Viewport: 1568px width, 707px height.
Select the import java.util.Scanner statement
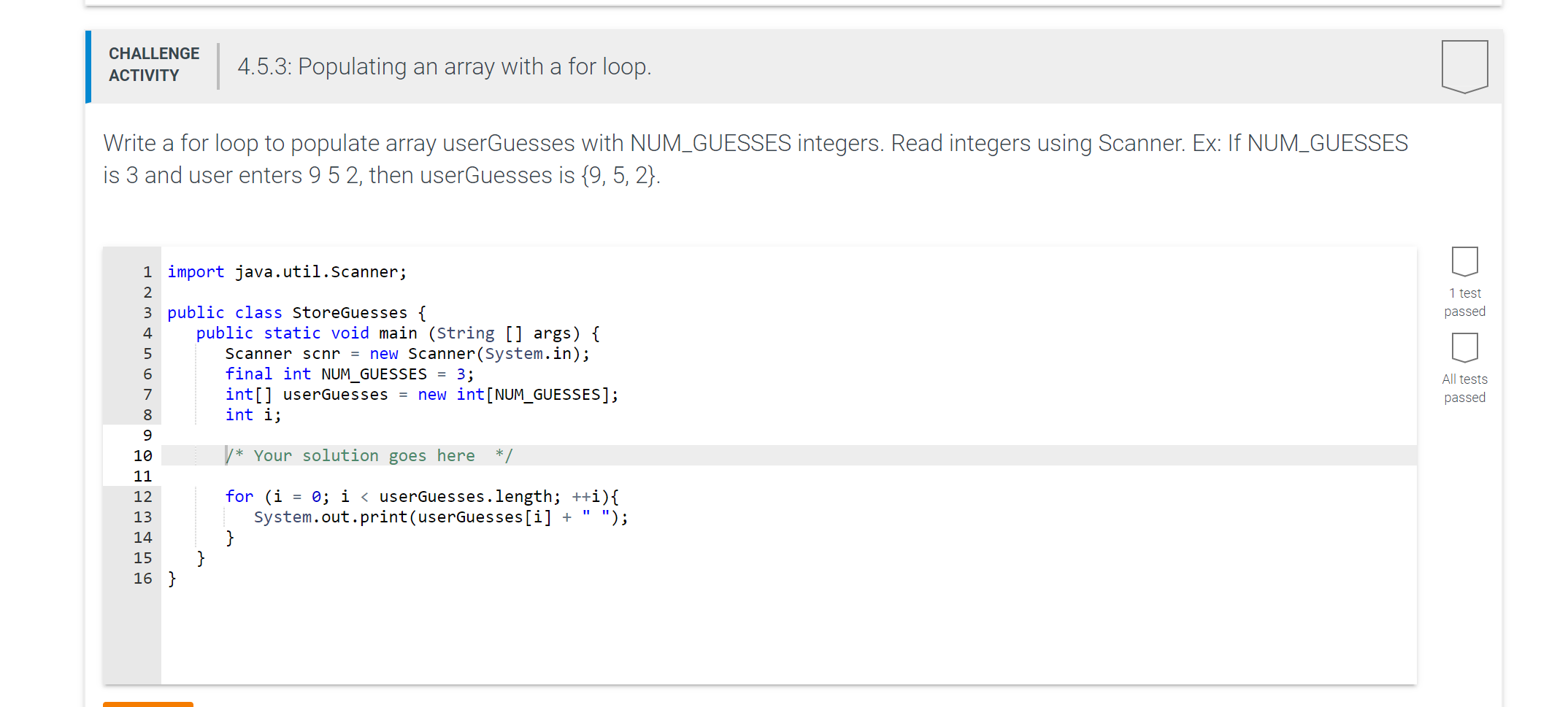(286, 271)
